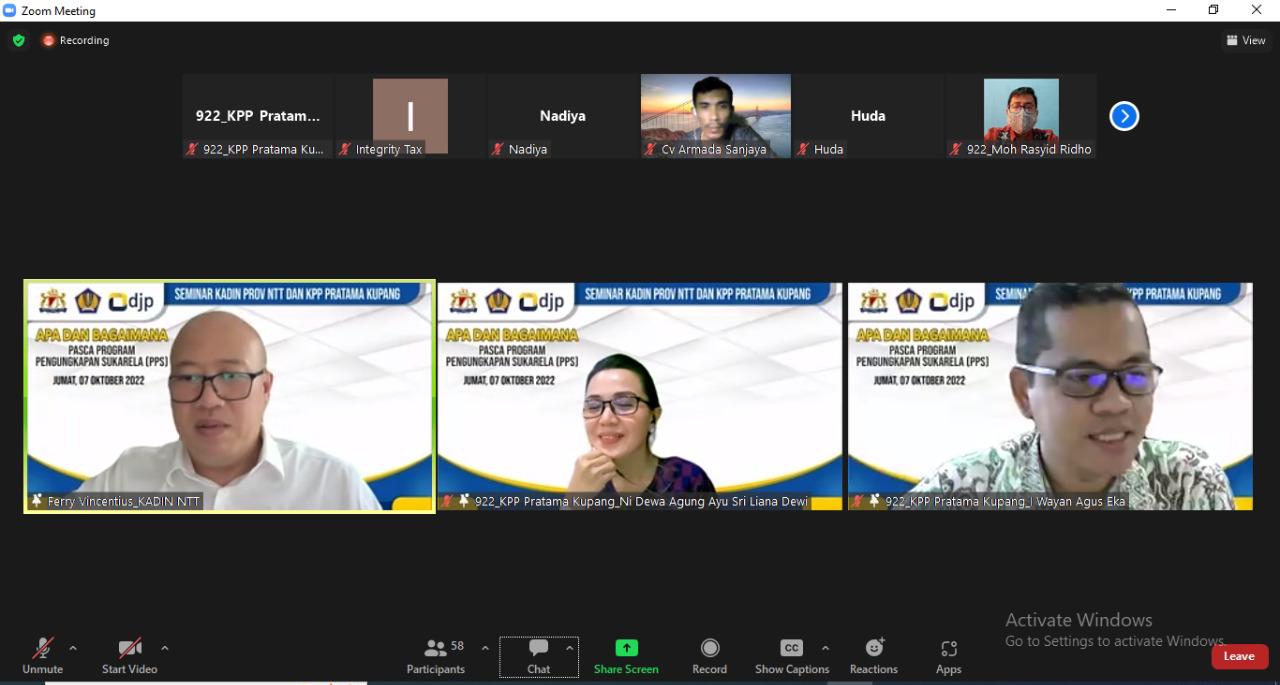Expand video options arrow beside Start Video
1280x685 pixels.
pyautogui.click(x=165, y=648)
